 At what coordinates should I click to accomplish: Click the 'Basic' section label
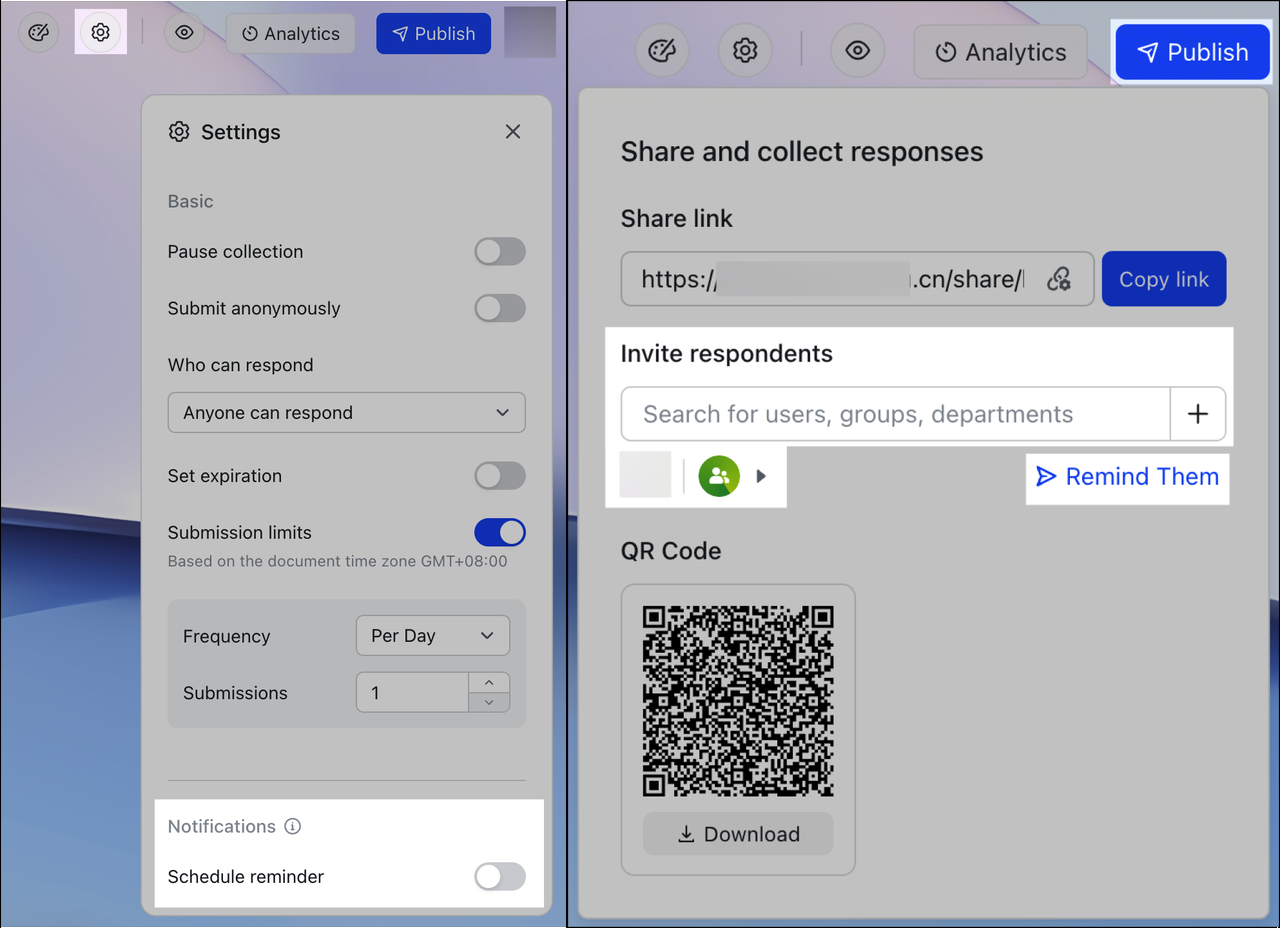tap(190, 201)
